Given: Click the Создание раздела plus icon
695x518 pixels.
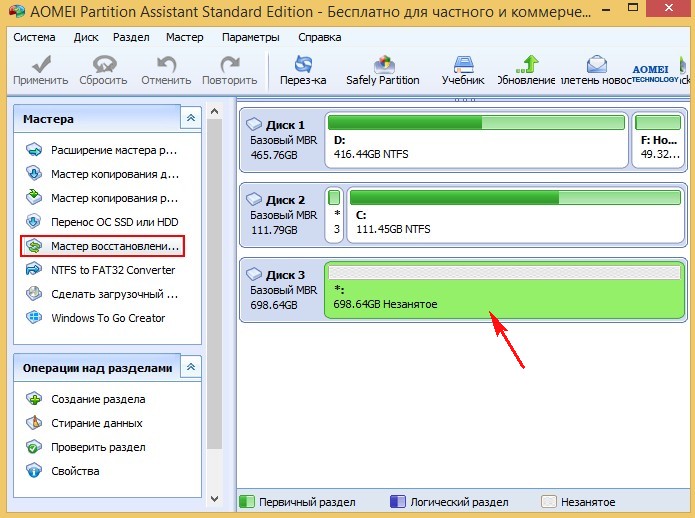Looking at the screenshot, I should [x=34, y=399].
